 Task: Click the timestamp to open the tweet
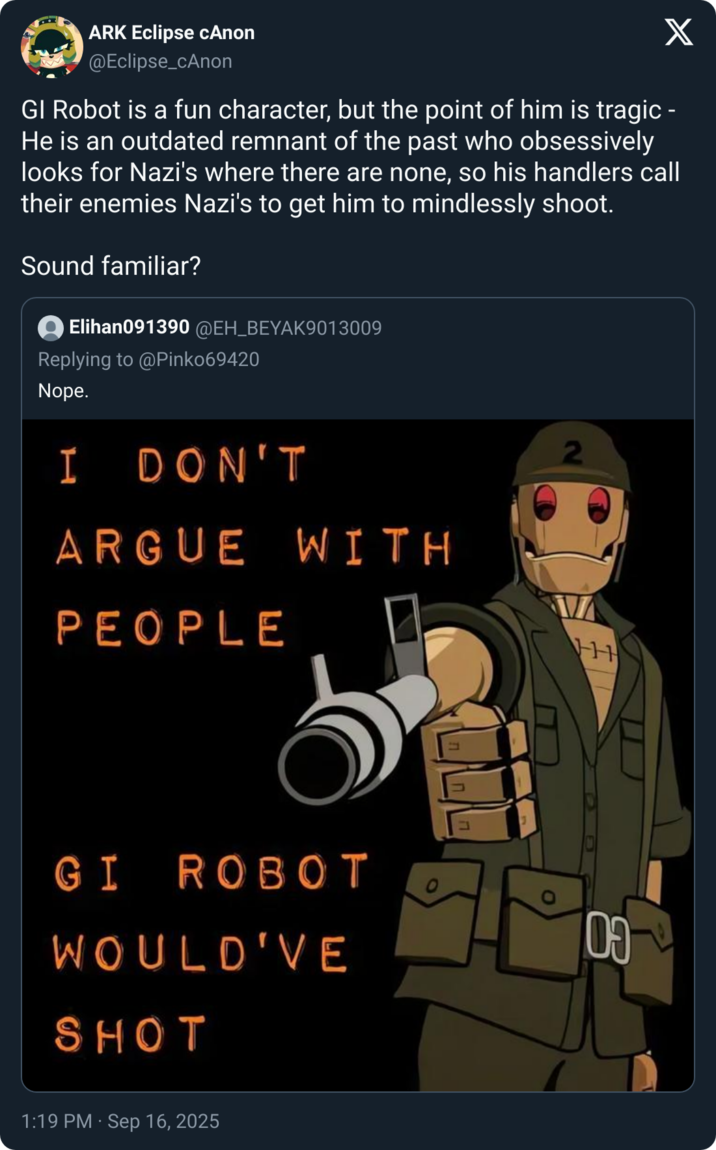(58, 1122)
